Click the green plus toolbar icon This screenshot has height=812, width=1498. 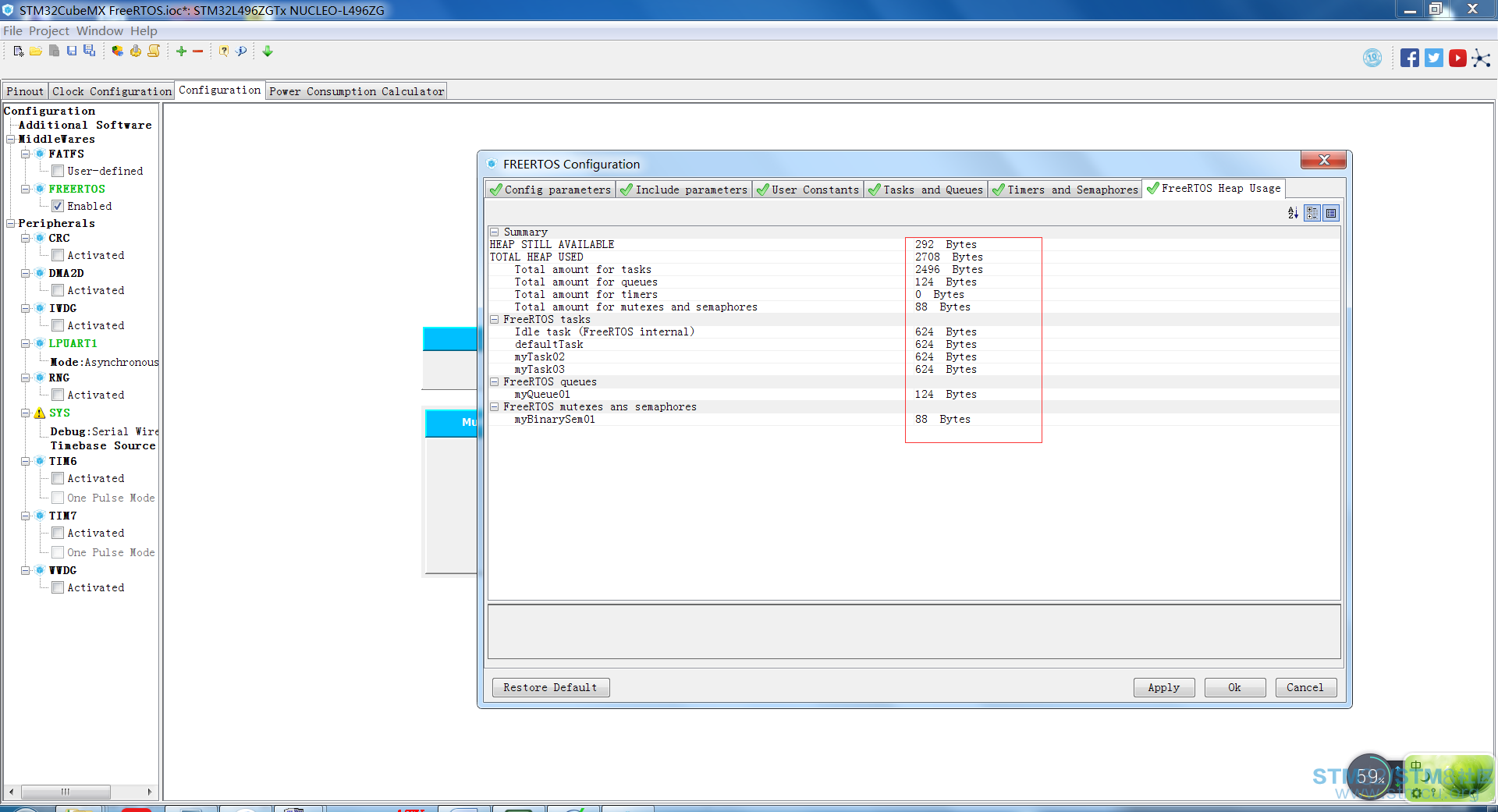pos(181,51)
